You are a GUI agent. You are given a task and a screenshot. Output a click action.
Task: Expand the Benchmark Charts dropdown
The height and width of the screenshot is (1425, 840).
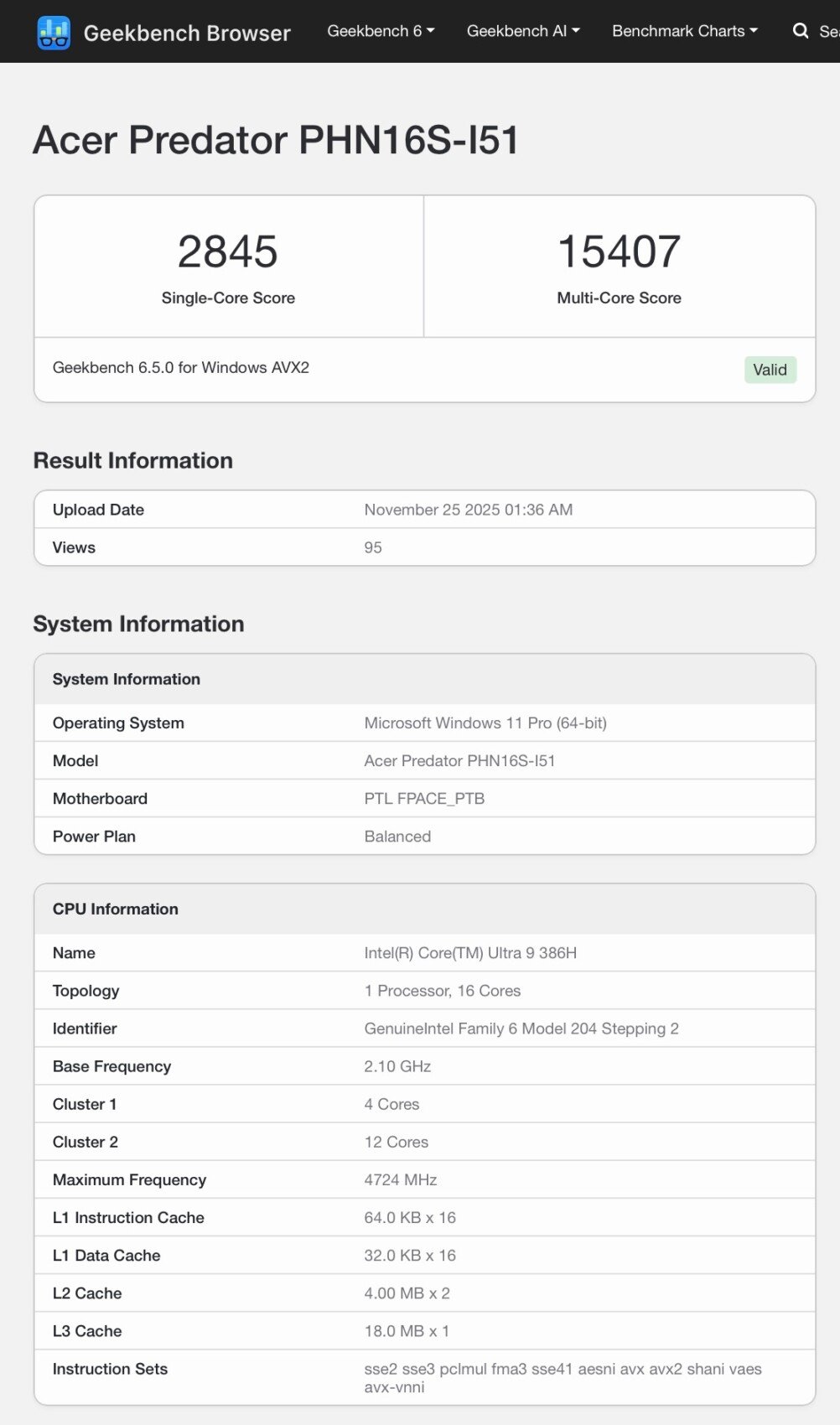click(684, 31)
